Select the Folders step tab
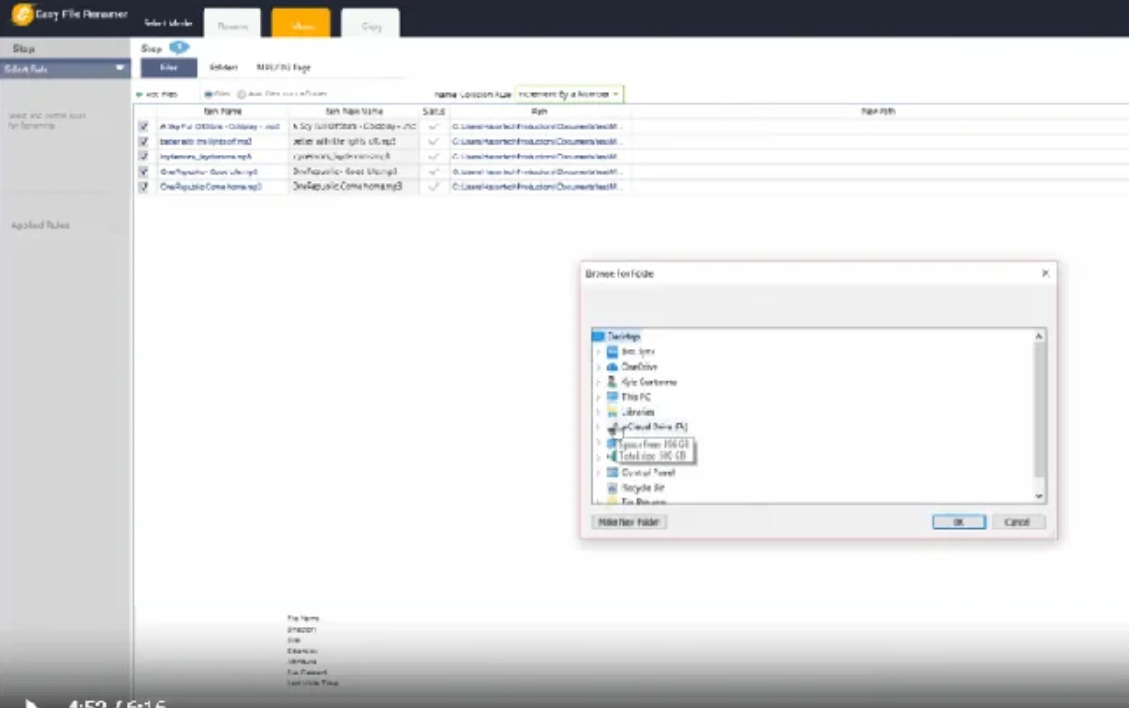1129x708 pixels. 223,68
